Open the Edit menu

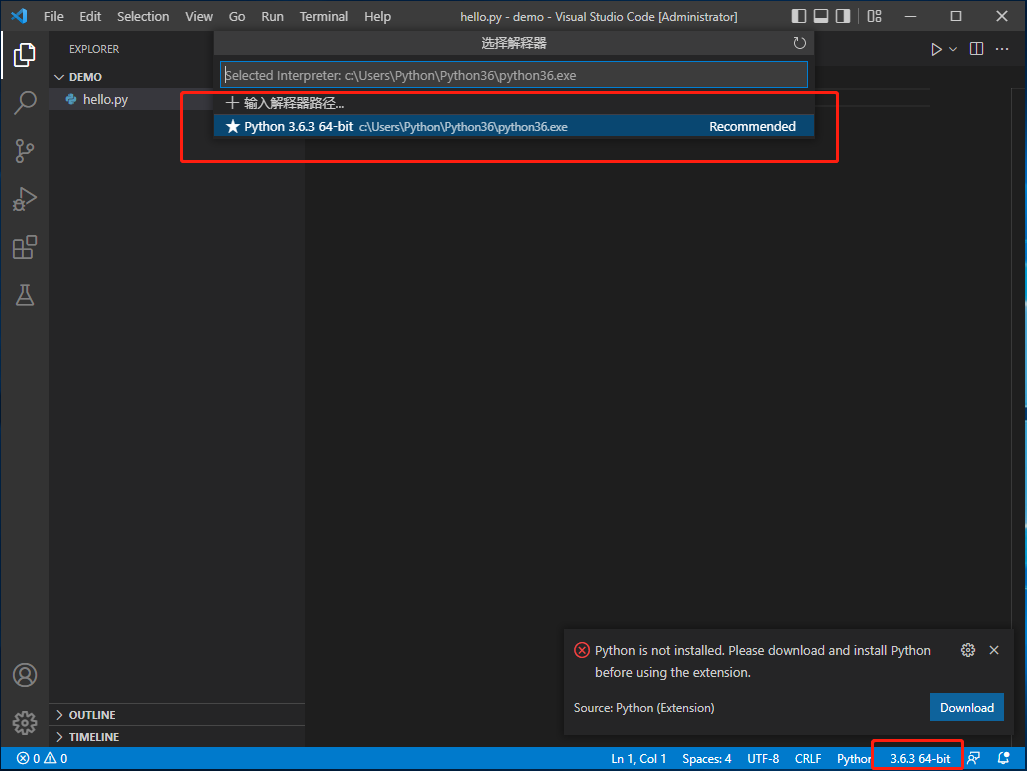(90, 16)
